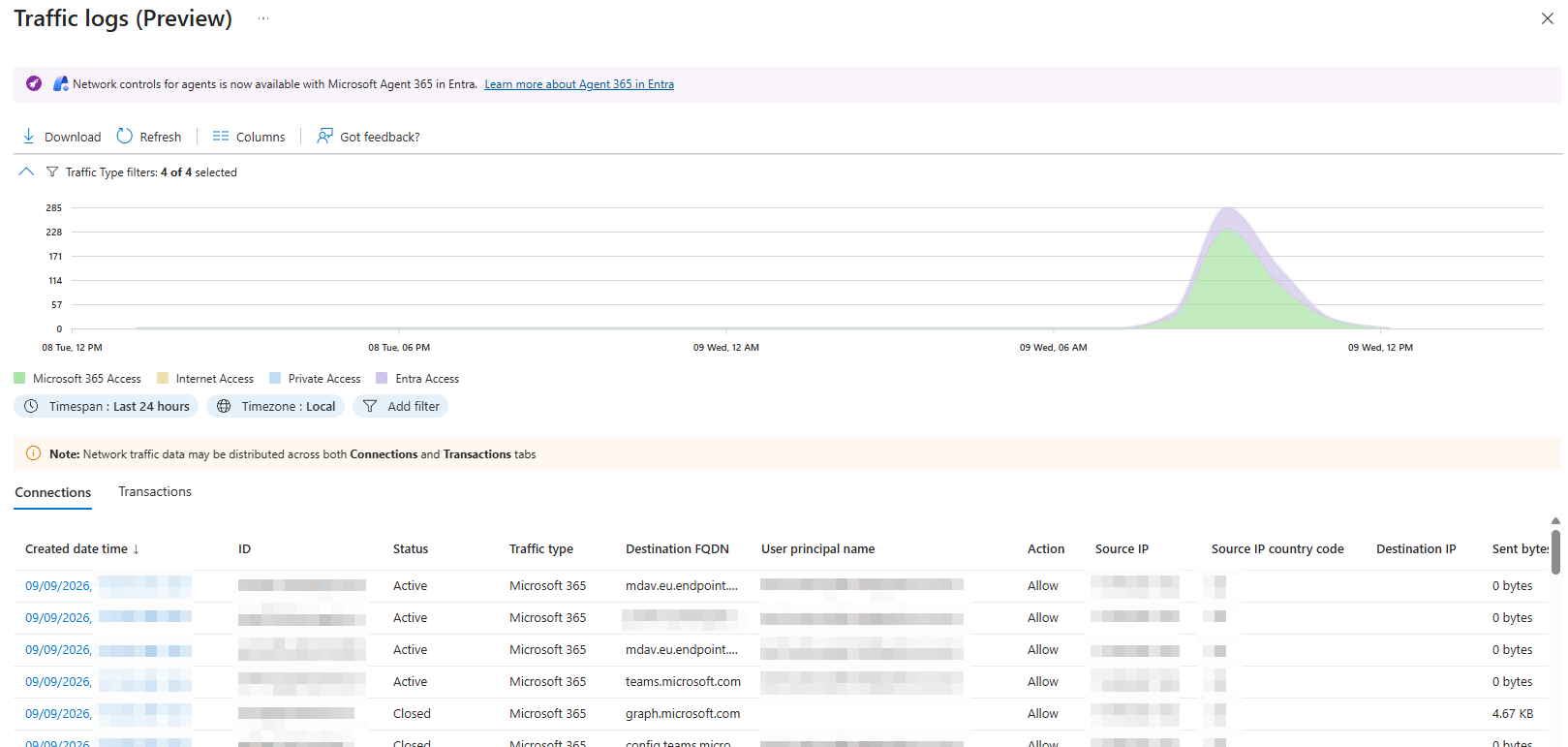Click the info icon in the Note banner
Viewport: 1568px width, 747px height.
(x=33, y=453)
